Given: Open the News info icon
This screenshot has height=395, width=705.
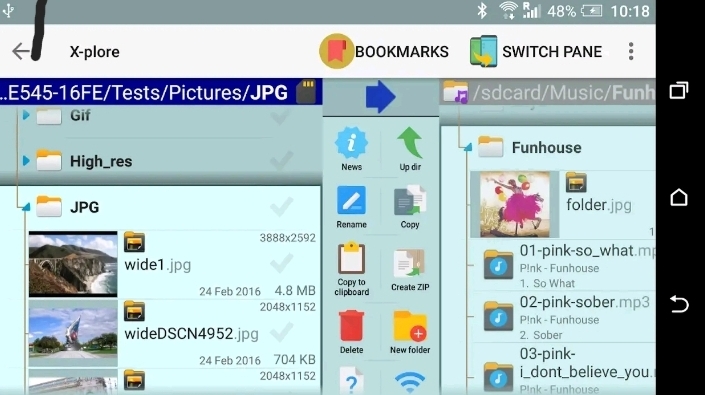Looking at the screenshot, I should 351,149.
